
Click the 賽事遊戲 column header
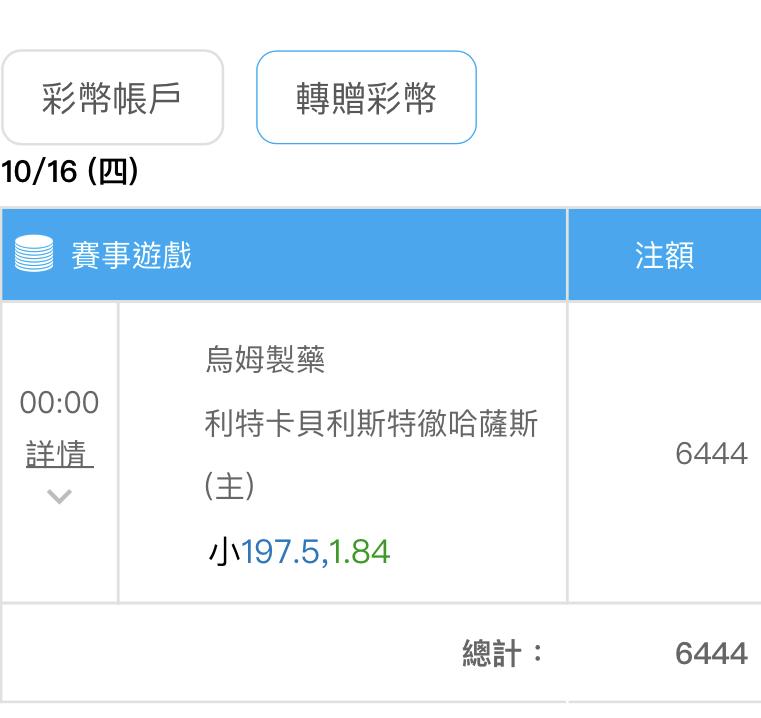tap(131, 255)
